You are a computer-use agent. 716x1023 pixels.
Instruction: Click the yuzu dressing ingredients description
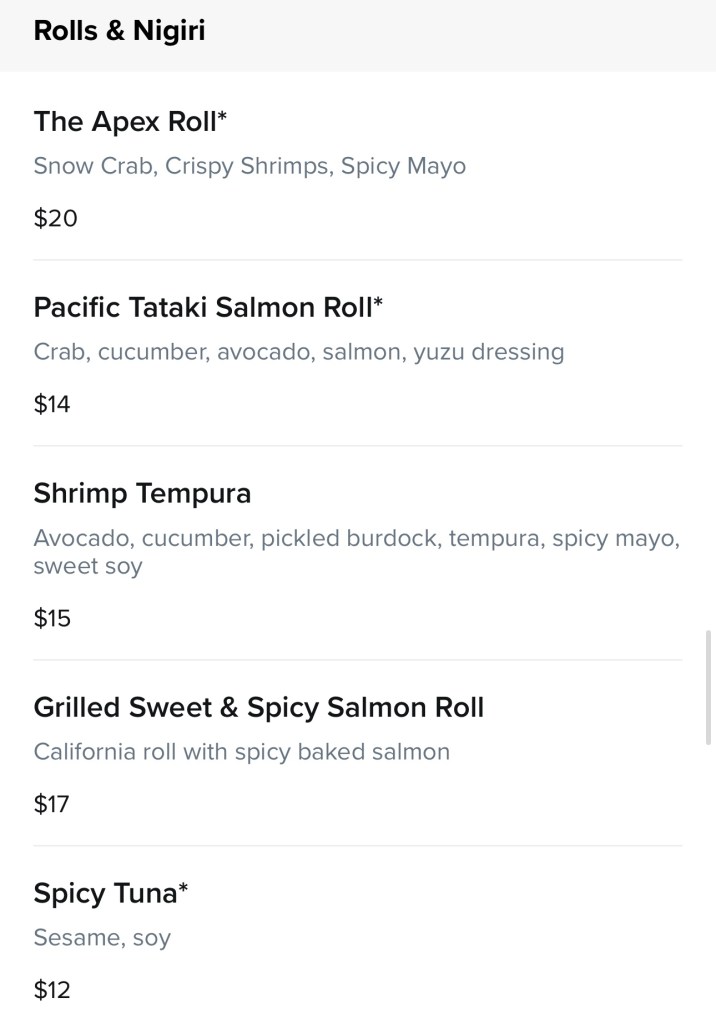point(298,352)
